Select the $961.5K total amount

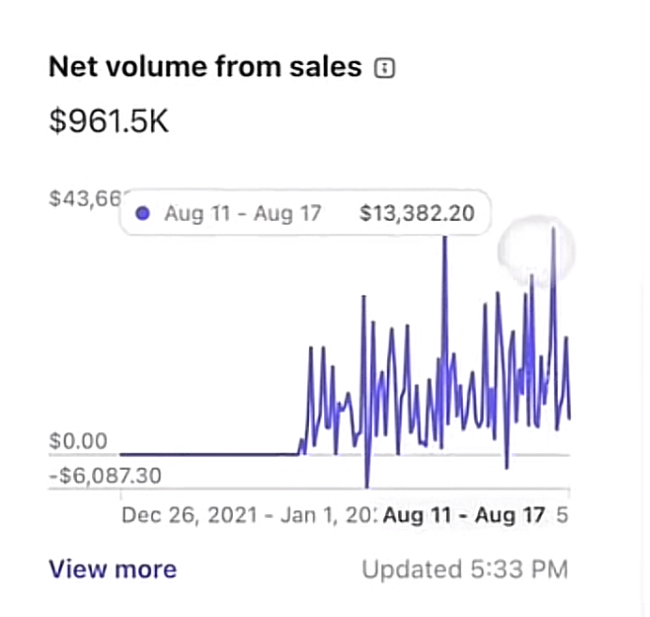(109, 121)
